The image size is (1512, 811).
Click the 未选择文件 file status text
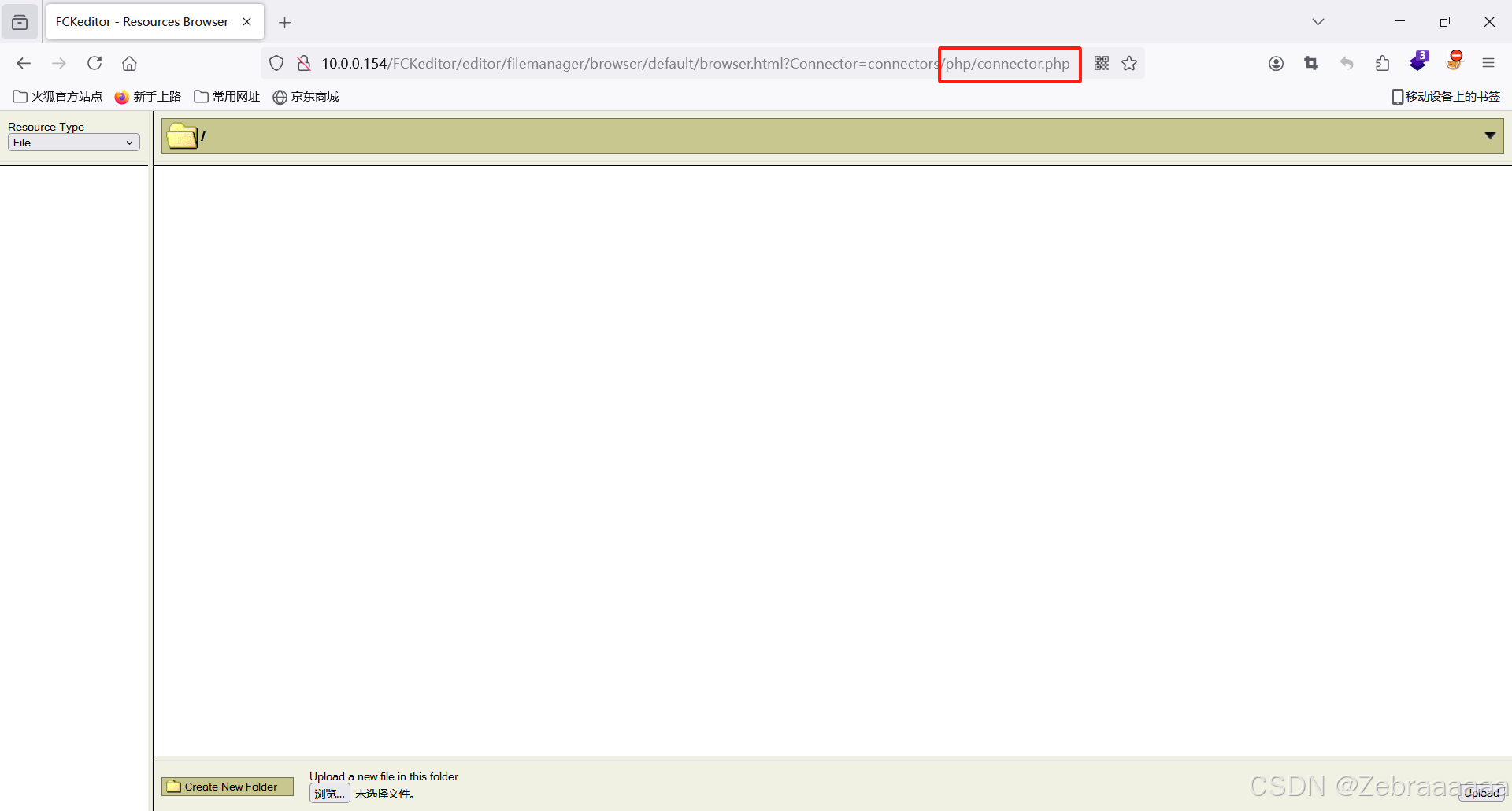tap(384, 794)
